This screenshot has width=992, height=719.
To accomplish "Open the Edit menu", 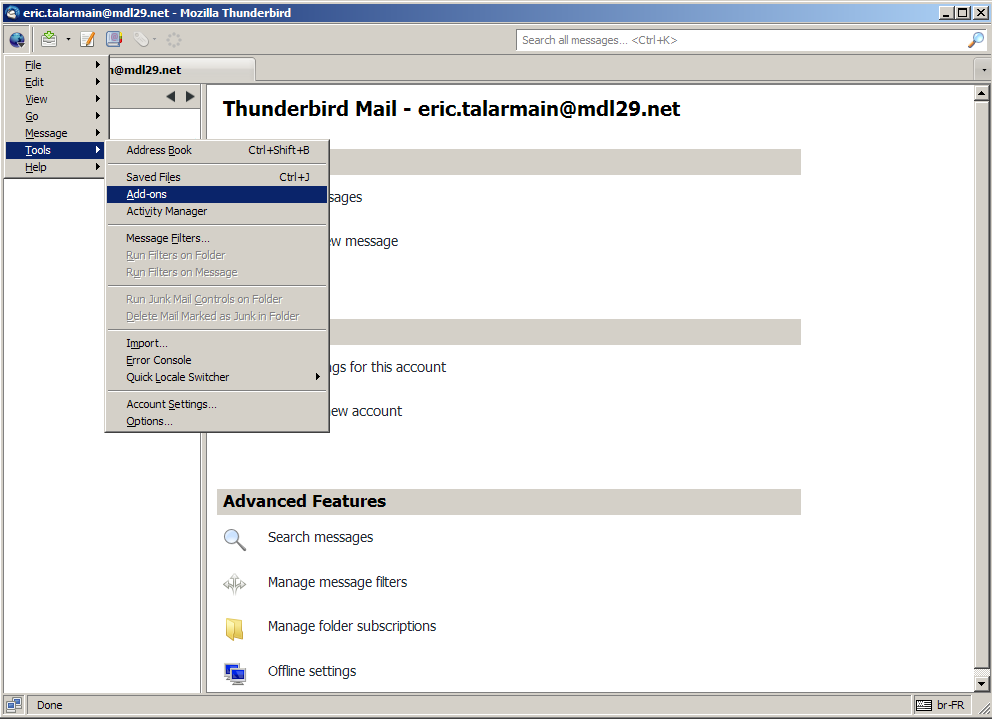I will coord(56,82).
